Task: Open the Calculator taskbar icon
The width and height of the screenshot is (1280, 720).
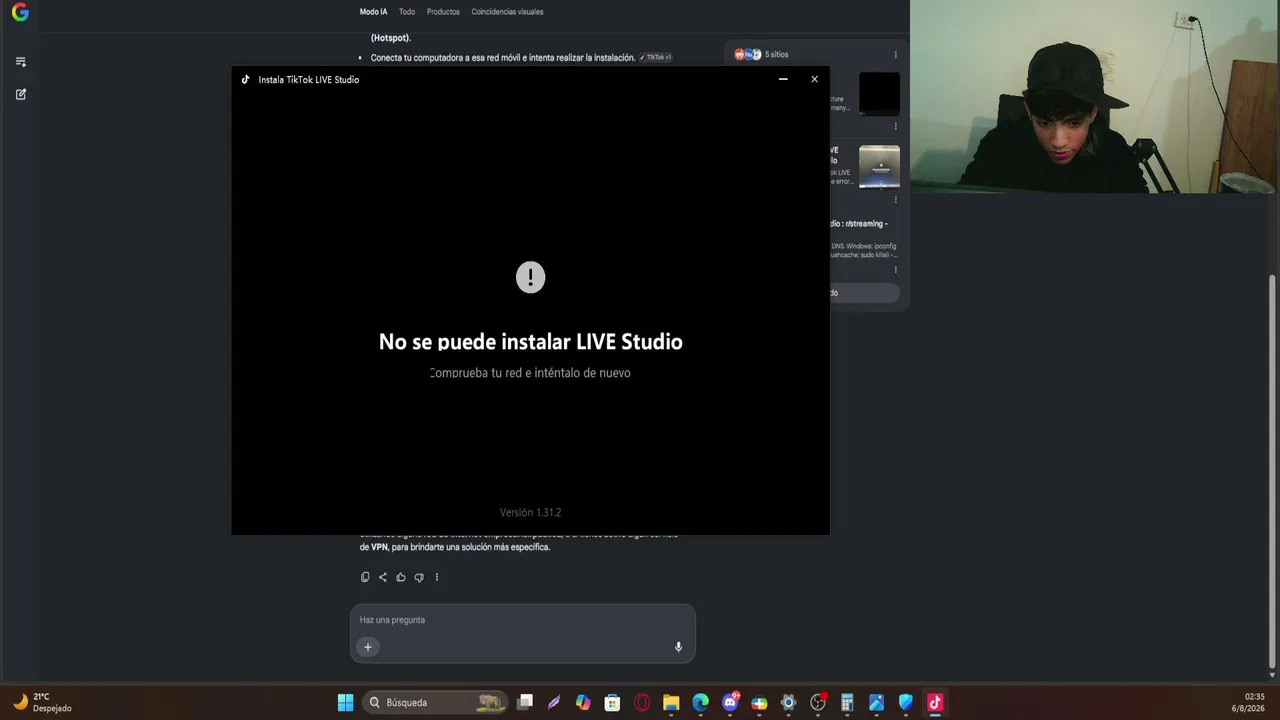Action: point(847,702)
